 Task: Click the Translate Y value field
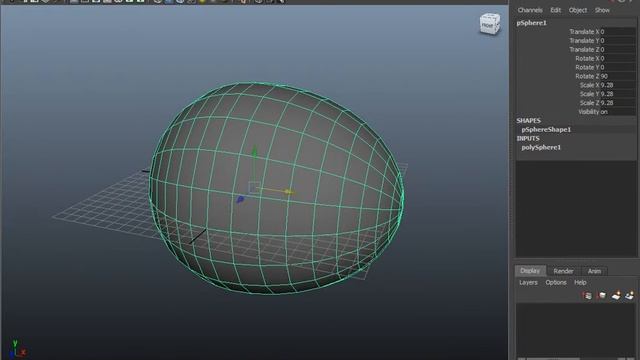pos(617,41)
